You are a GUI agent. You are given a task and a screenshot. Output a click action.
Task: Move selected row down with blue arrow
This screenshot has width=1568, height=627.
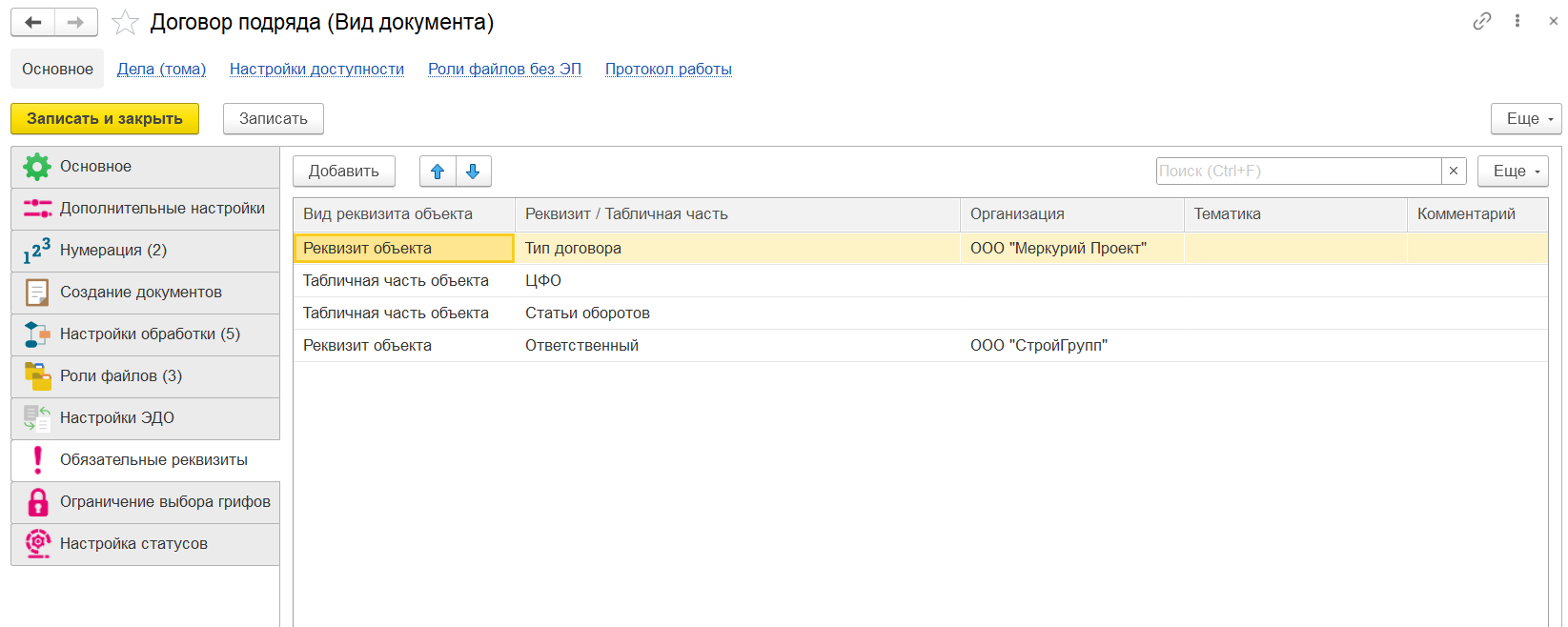[473, 172]
